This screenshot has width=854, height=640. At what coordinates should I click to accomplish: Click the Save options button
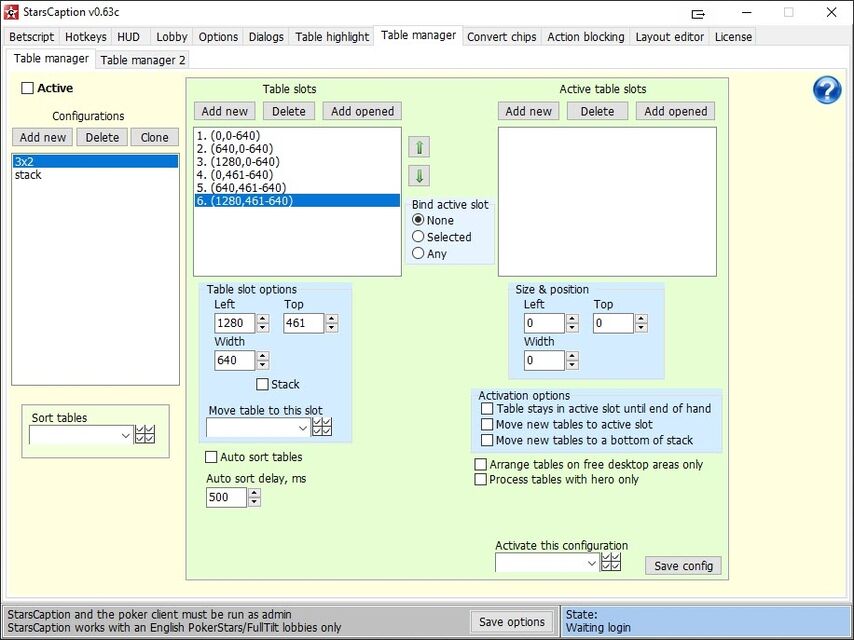(512, 621)
